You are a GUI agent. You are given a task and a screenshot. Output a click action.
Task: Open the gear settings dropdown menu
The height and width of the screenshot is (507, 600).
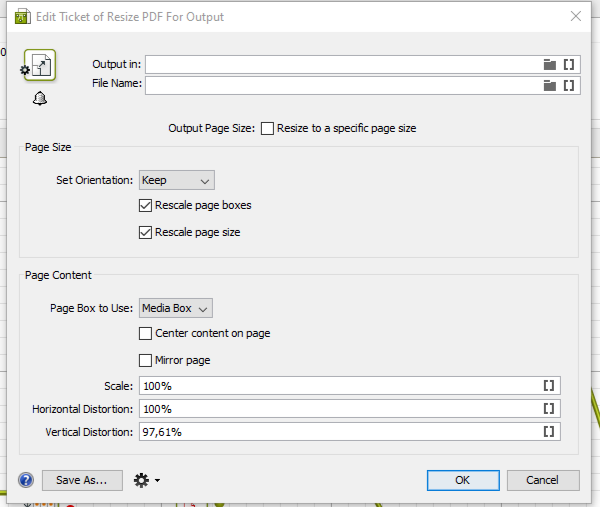click(x=146, y=480)
